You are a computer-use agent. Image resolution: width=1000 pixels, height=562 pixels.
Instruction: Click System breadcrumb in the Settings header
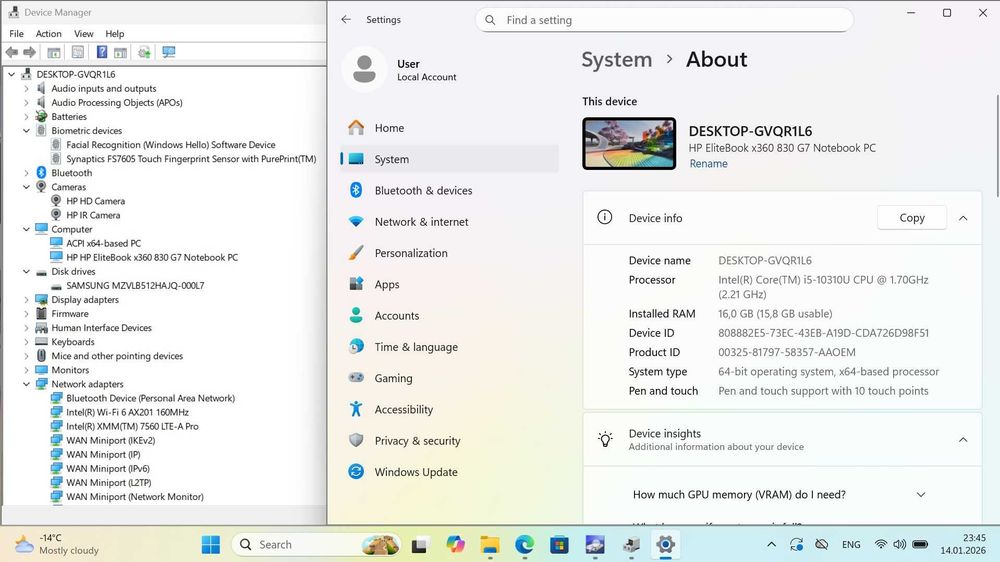(x=617, y=59)
